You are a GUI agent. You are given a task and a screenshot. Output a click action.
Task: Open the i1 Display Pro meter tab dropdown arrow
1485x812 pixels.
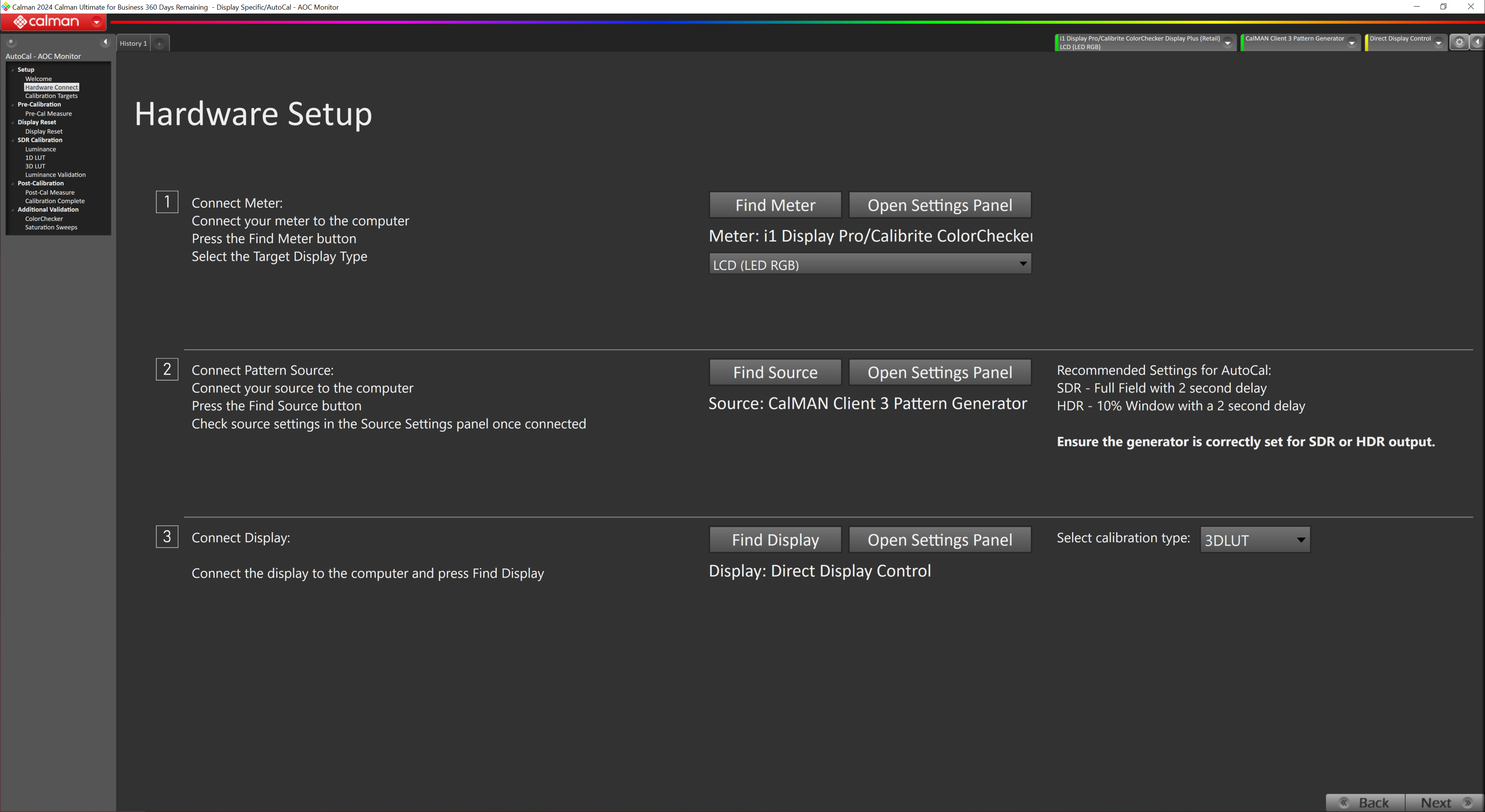[x=1227, y=43]
